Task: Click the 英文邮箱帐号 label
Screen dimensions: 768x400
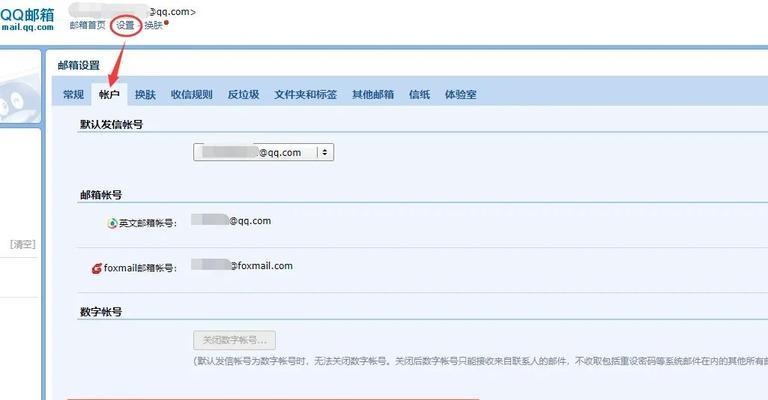Action: click(147, 223)
